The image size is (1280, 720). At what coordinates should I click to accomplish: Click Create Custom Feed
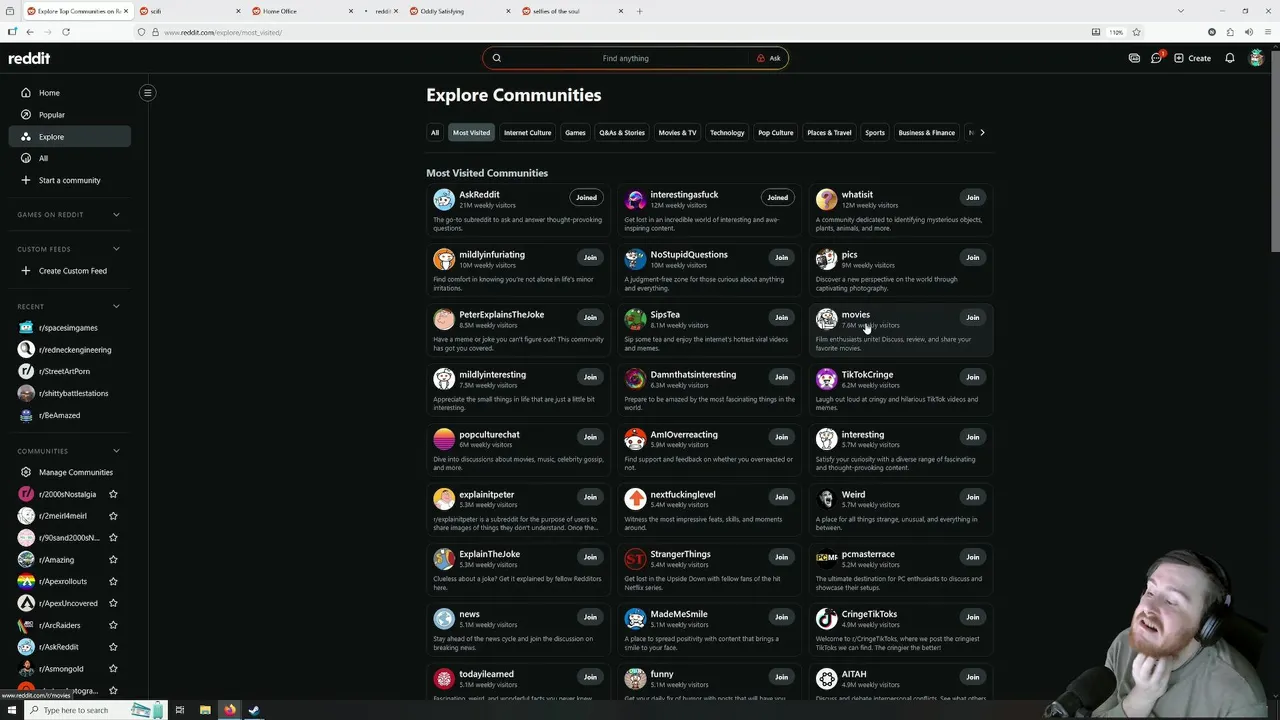69,271
